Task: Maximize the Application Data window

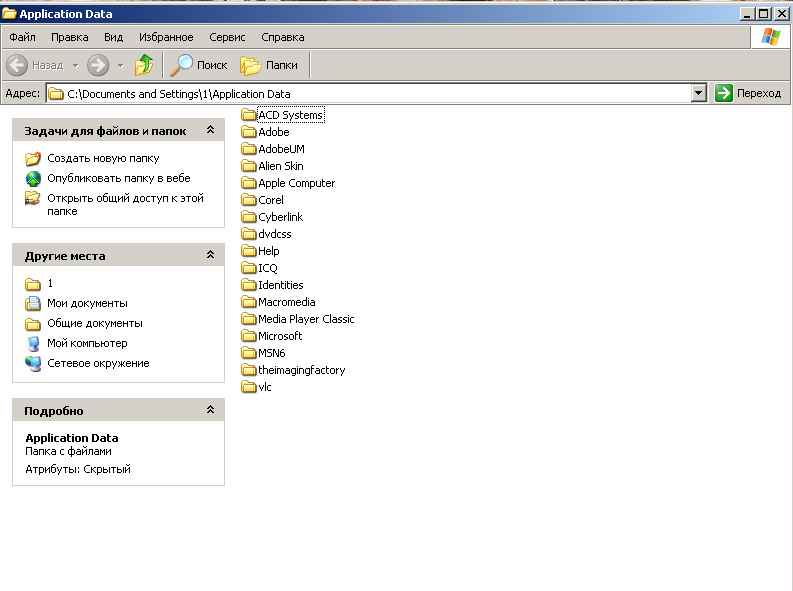Action: point(764,14)
